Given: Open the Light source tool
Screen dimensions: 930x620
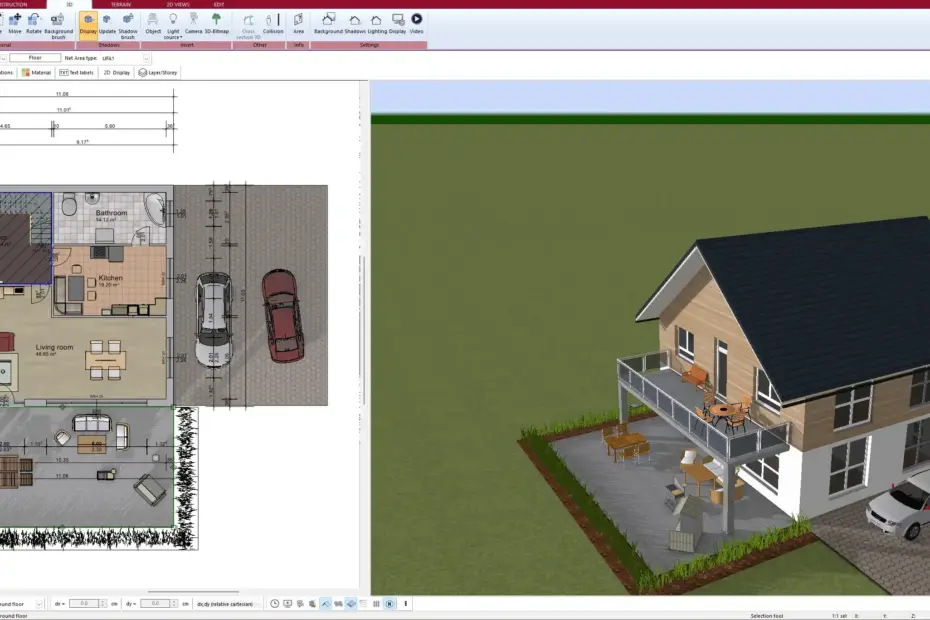Looking at the screenshot, I should (173, 24).
